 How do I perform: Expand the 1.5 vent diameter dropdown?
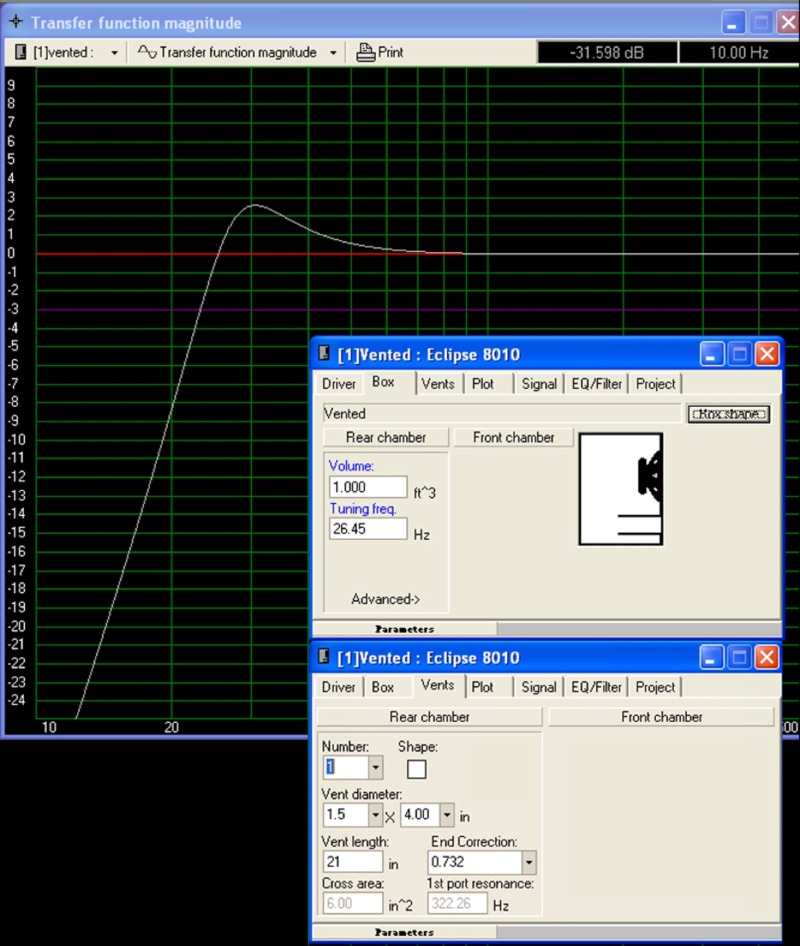point(375,815)
